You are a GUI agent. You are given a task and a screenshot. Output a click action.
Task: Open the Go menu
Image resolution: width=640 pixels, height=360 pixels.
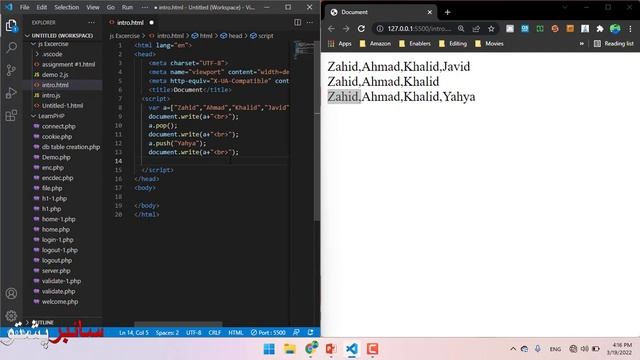click(111, 7)
